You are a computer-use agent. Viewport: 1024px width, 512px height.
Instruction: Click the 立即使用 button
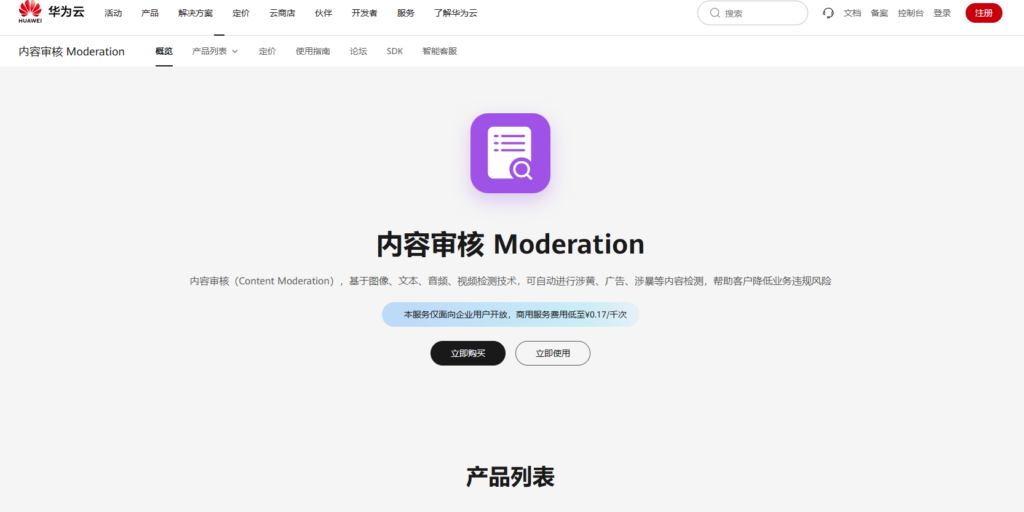click(x=552, y=353)
